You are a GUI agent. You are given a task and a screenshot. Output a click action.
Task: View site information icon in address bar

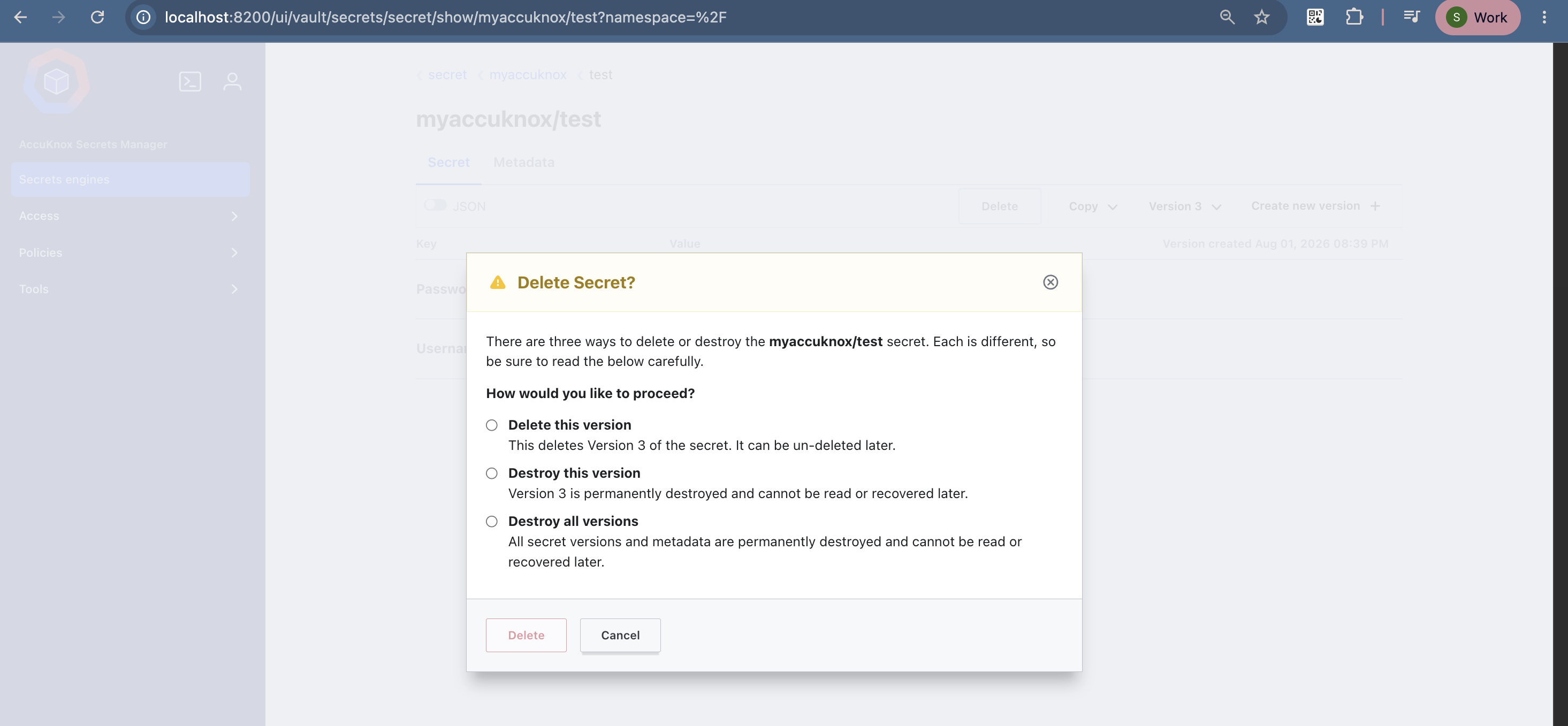pos(143,17)
